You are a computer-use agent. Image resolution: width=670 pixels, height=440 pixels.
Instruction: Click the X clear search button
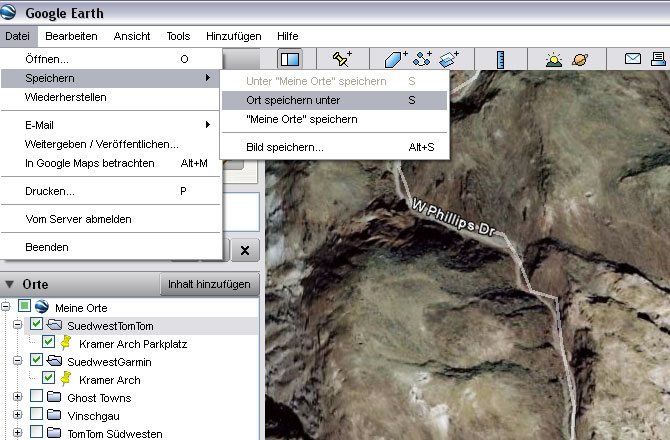(245, 250)
